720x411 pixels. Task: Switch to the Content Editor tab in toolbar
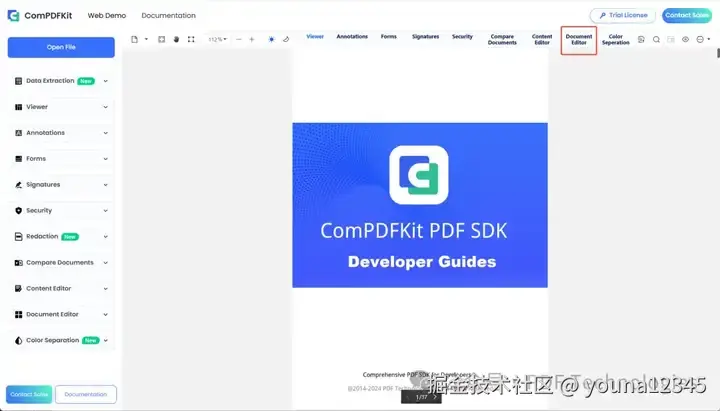542,39
